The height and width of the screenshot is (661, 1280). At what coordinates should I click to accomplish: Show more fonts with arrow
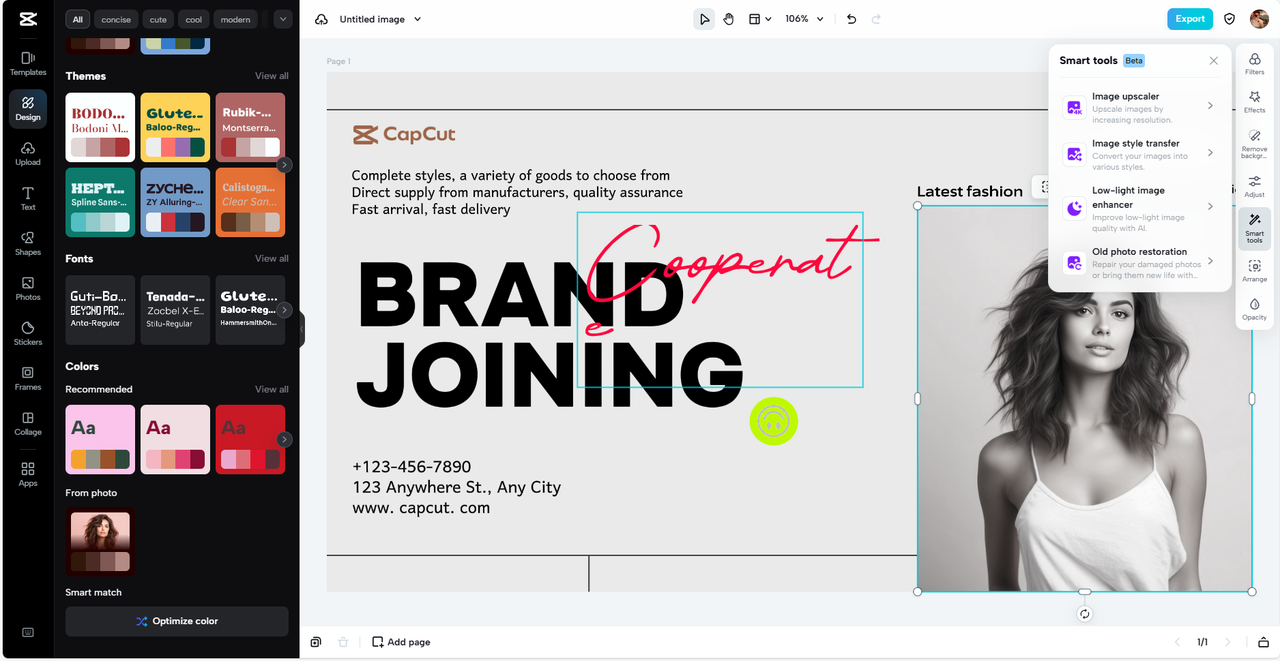pyautogui.click(x=284, y=310)
